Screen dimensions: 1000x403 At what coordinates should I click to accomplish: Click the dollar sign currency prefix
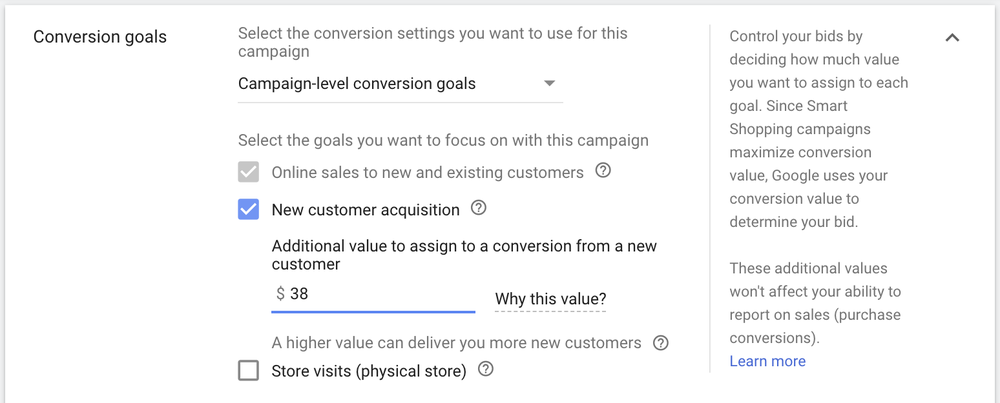[280, 294]
